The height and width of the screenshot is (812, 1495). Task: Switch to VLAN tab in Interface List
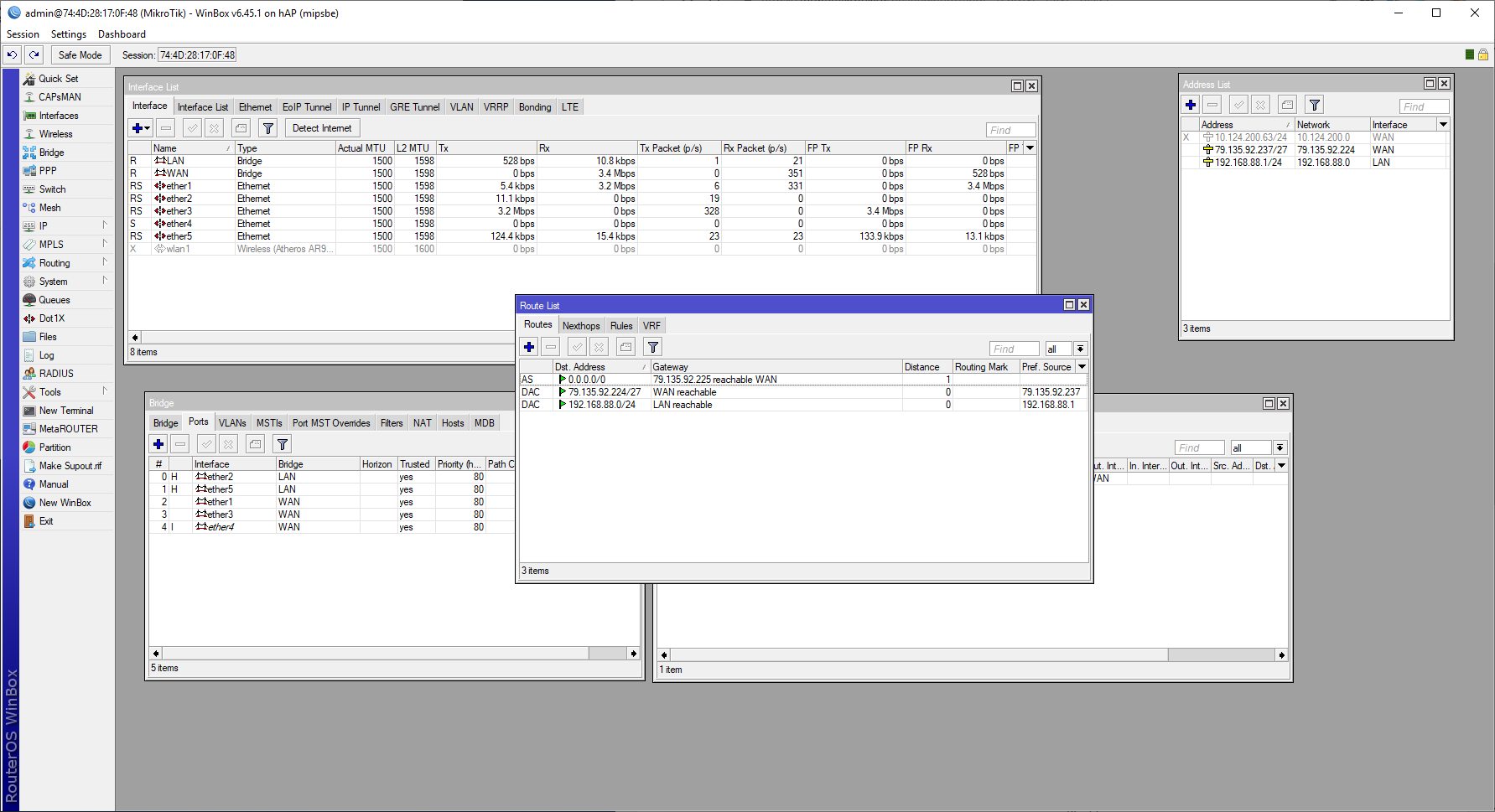[x=461, y=107]
